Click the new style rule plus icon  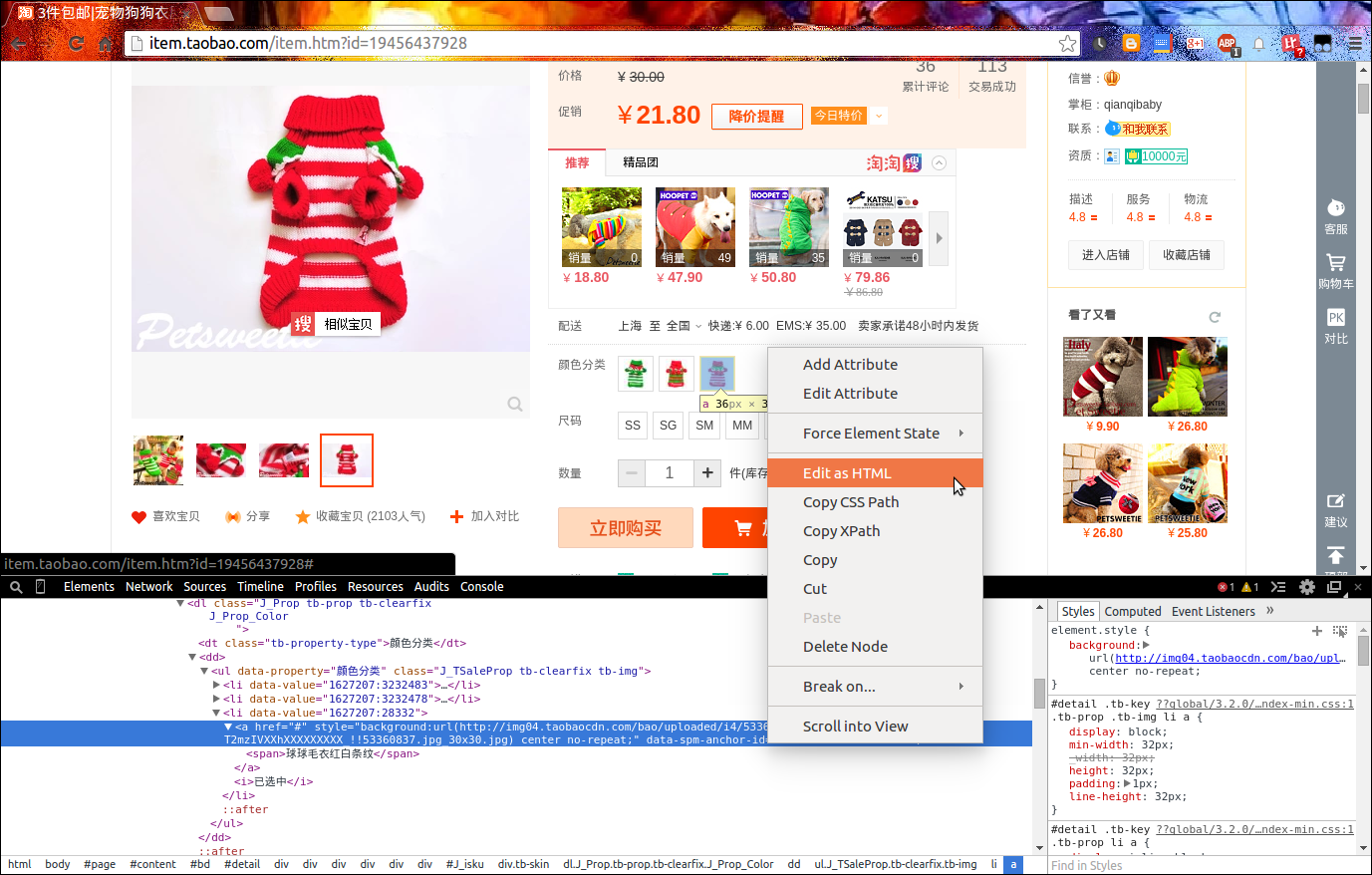point(1317,631)
